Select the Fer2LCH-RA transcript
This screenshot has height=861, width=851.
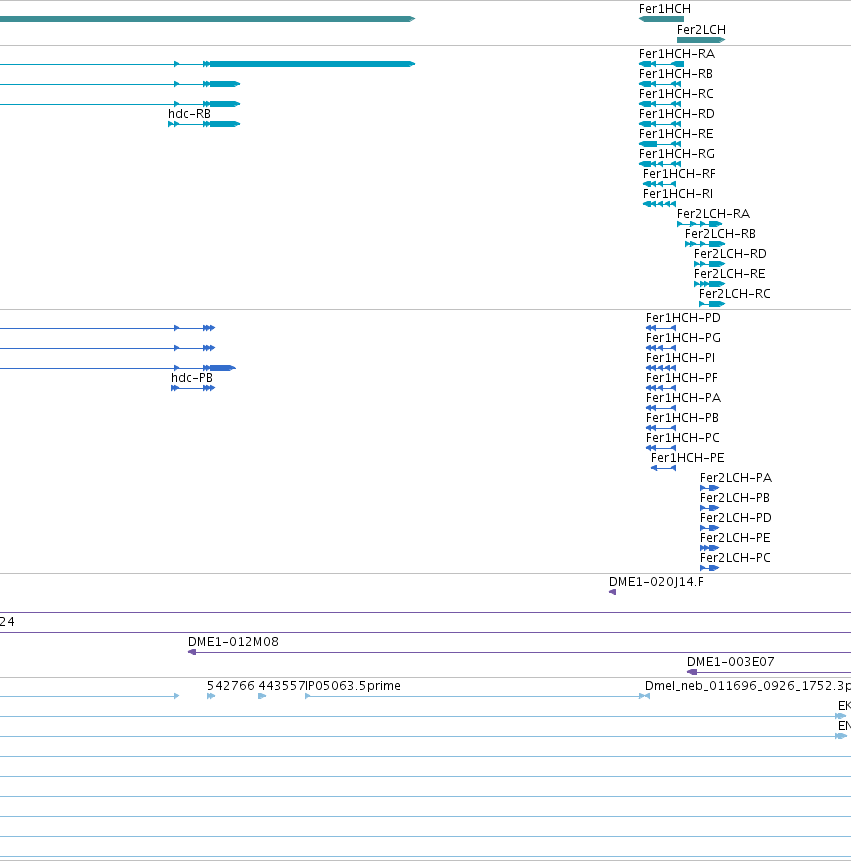tap(699, 224)
